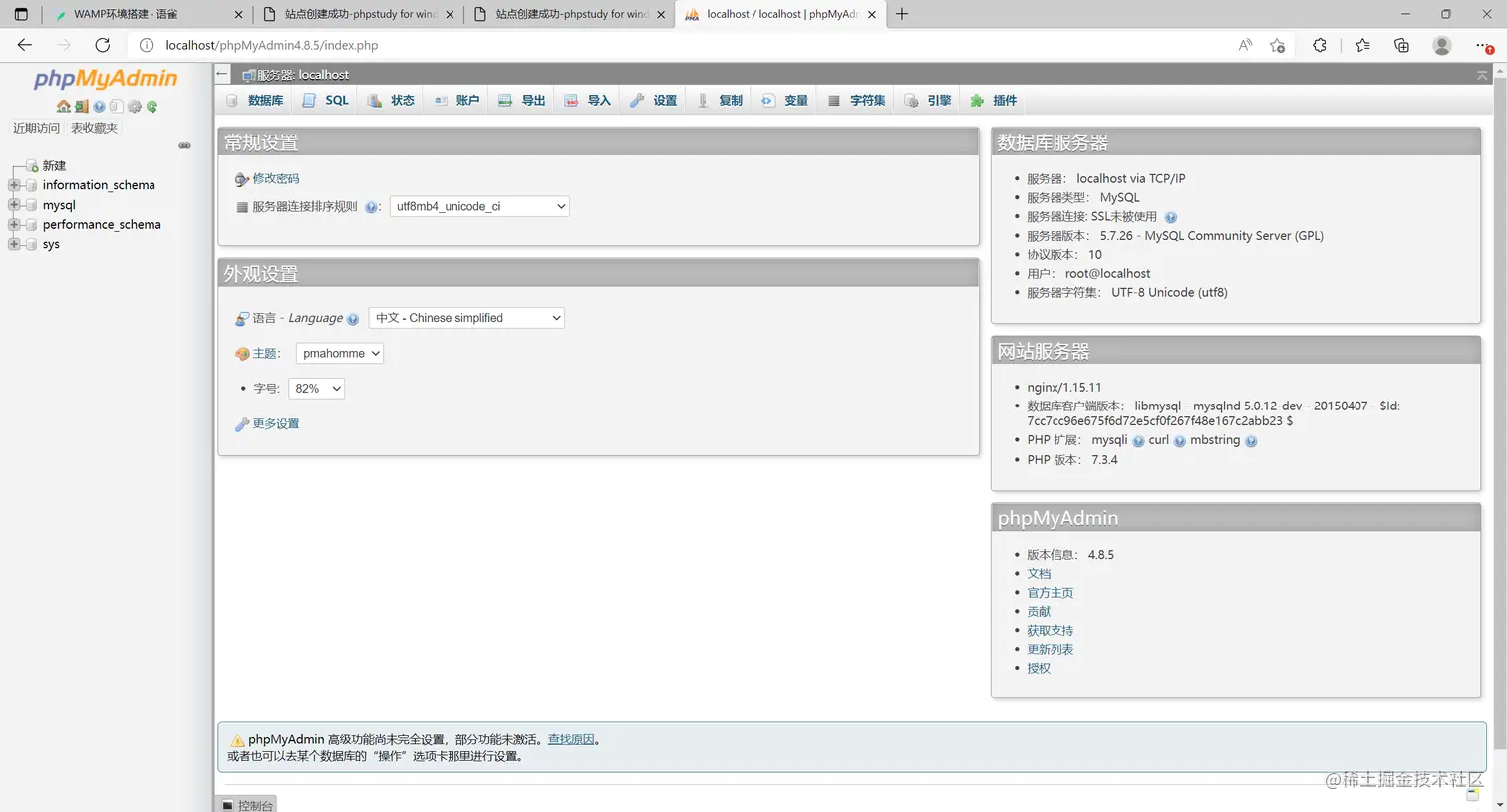Open the 控制台 console bar
The height and width of the screenshot is (812, 1507).
click(x=246, y=805)
